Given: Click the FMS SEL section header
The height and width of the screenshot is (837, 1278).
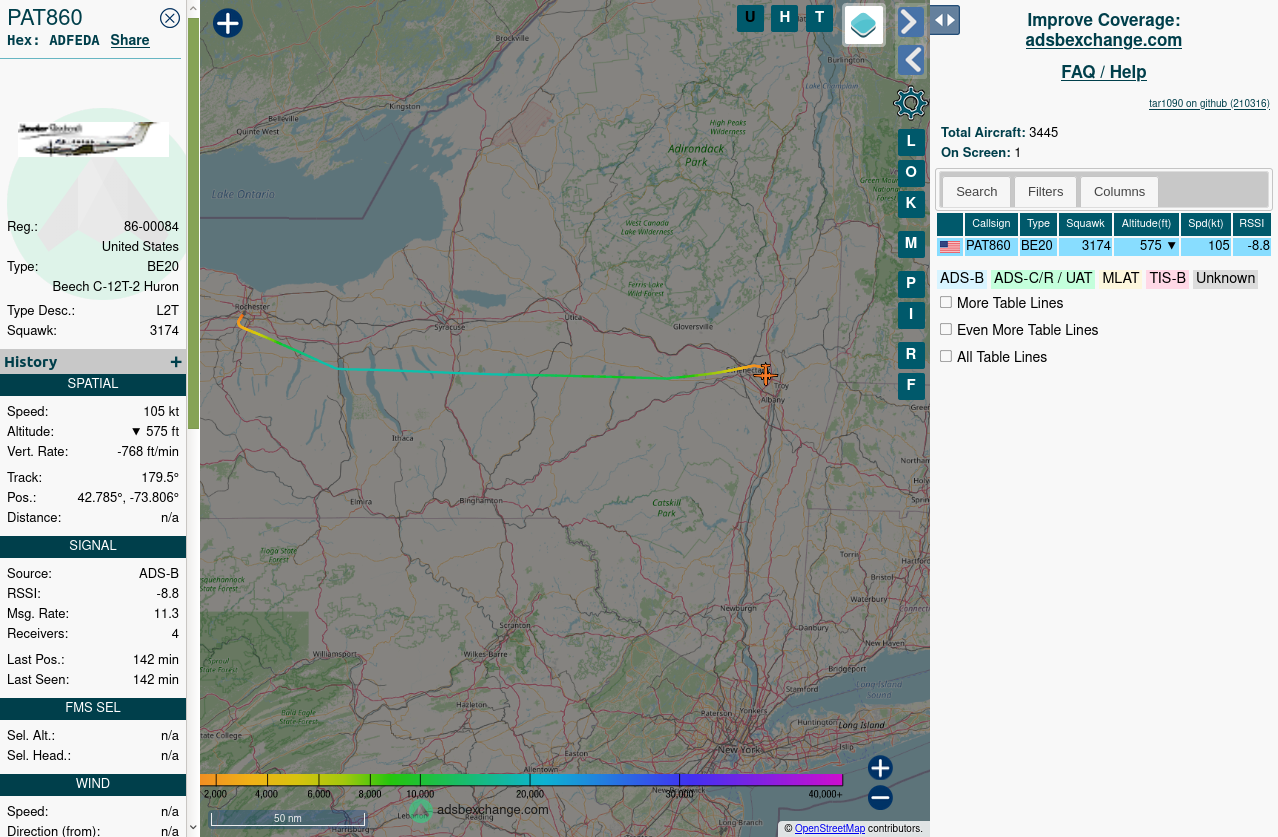Looking at the screenshot, I should coord(93,708).
